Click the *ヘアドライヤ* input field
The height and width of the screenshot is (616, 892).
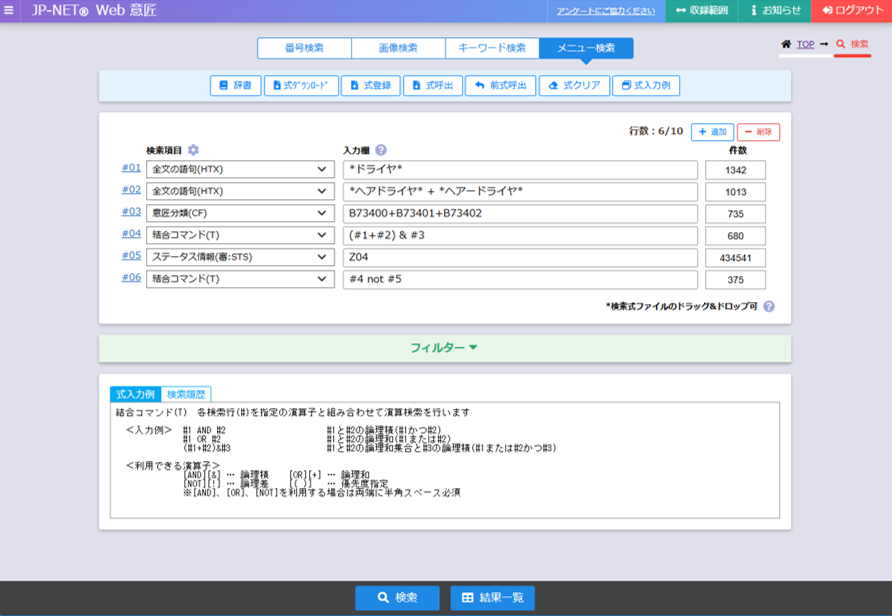click(520, 191)
